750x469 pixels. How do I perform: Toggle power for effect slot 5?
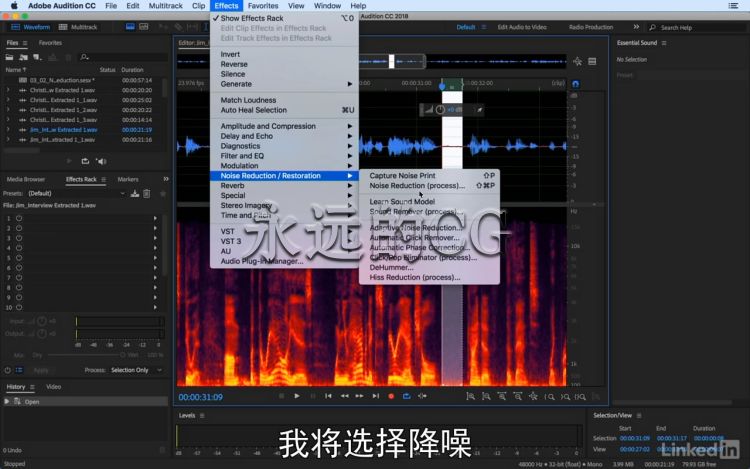pyautogui.click(x=19, y=258)
